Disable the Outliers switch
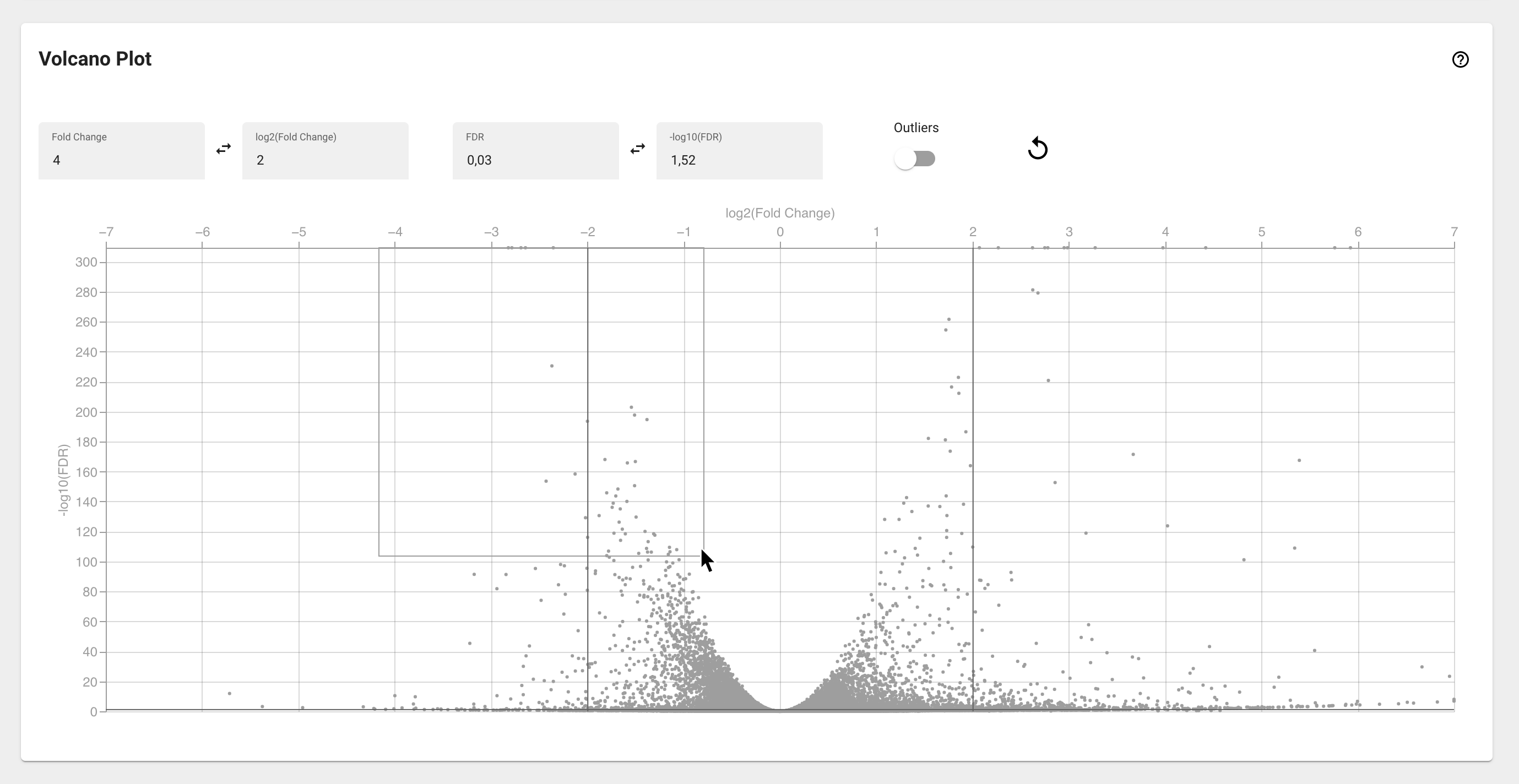The image size is (1519, 784). click(x=916, y=159)
